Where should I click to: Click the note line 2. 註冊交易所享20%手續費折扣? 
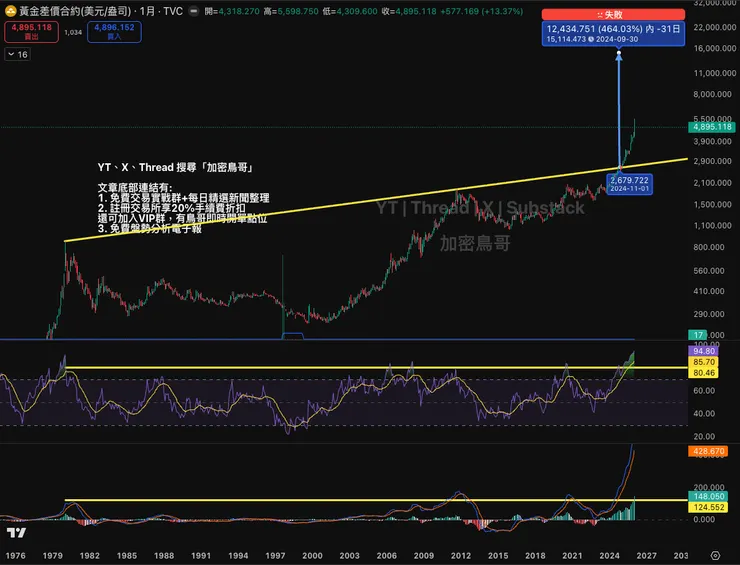click(x=172, y=208)
